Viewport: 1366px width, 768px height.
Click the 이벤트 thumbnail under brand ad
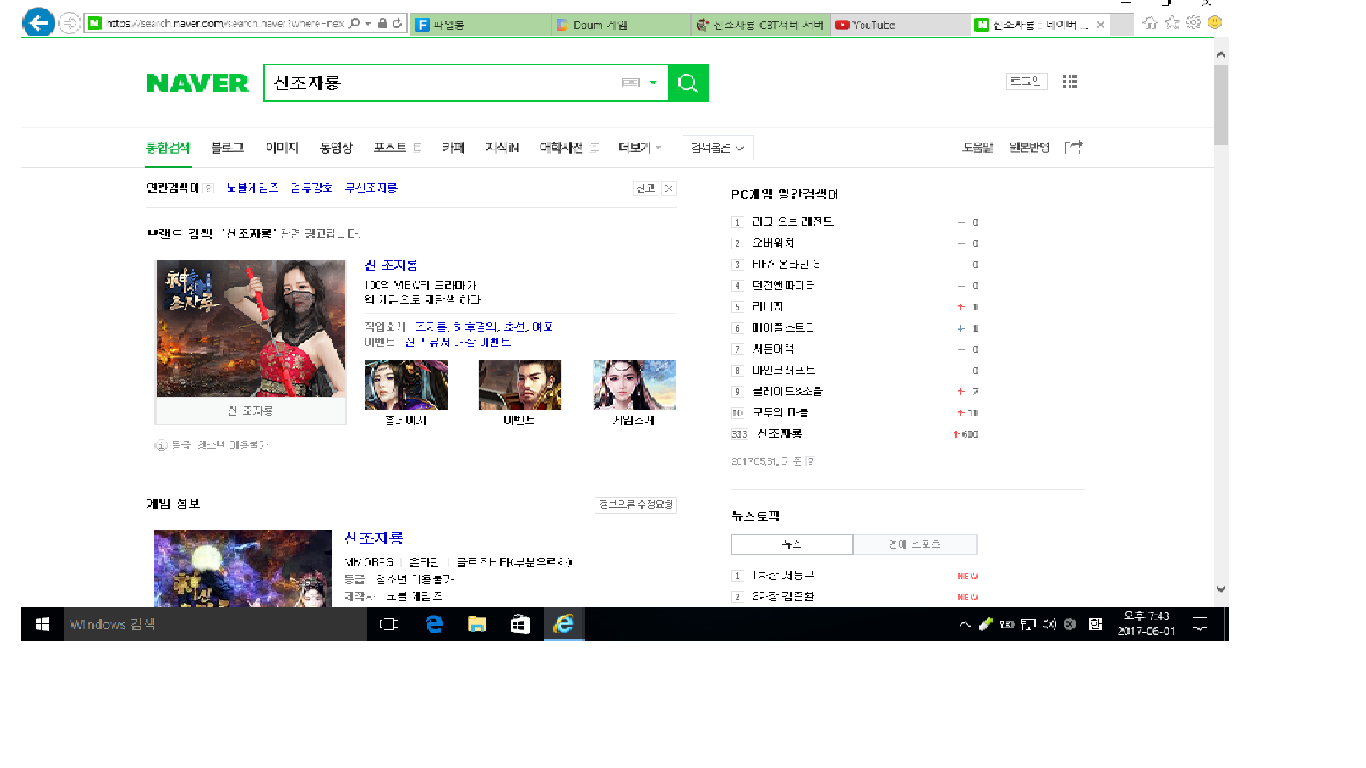[520, 385]
